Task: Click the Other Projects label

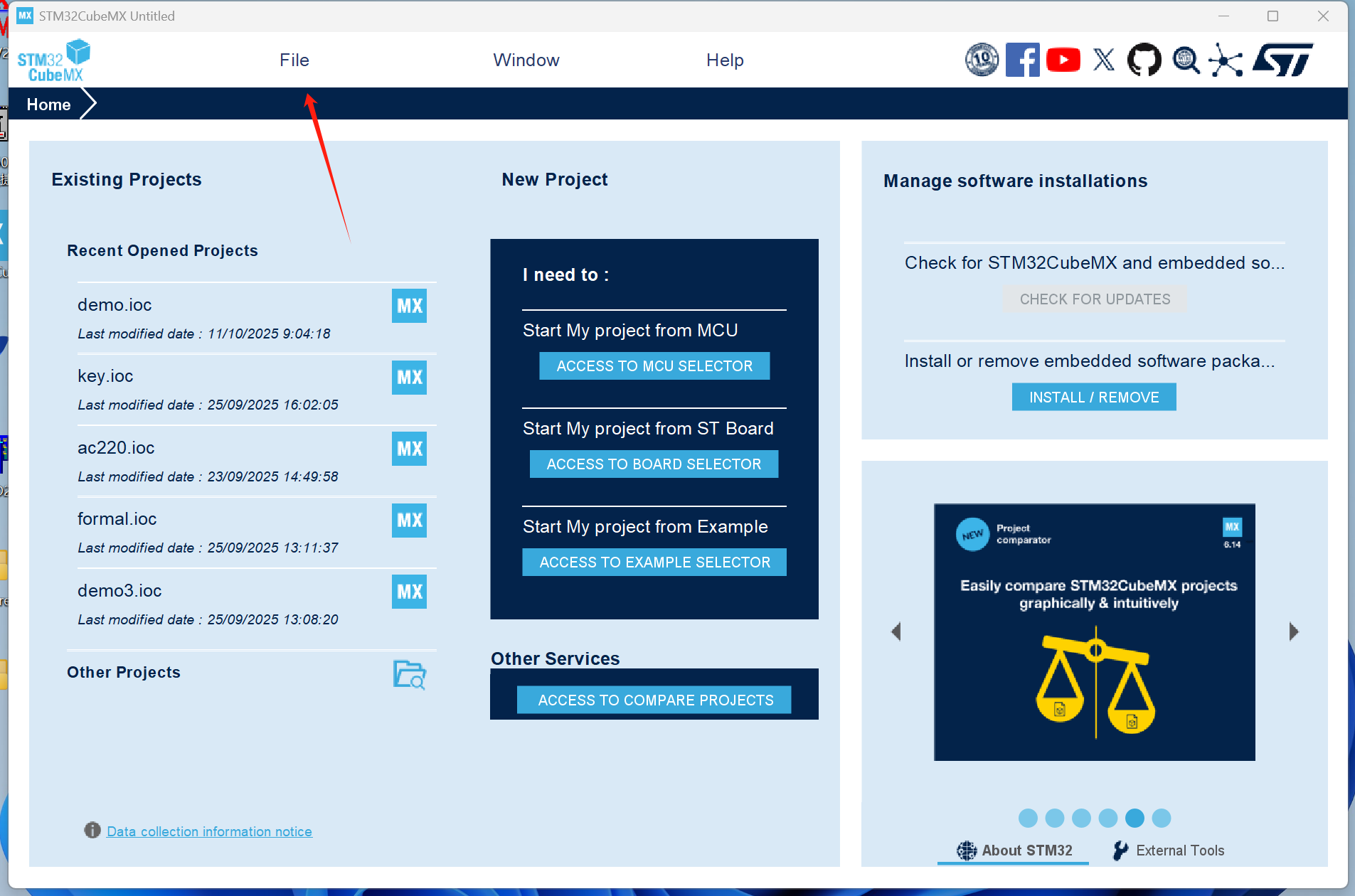Action: 124,673
